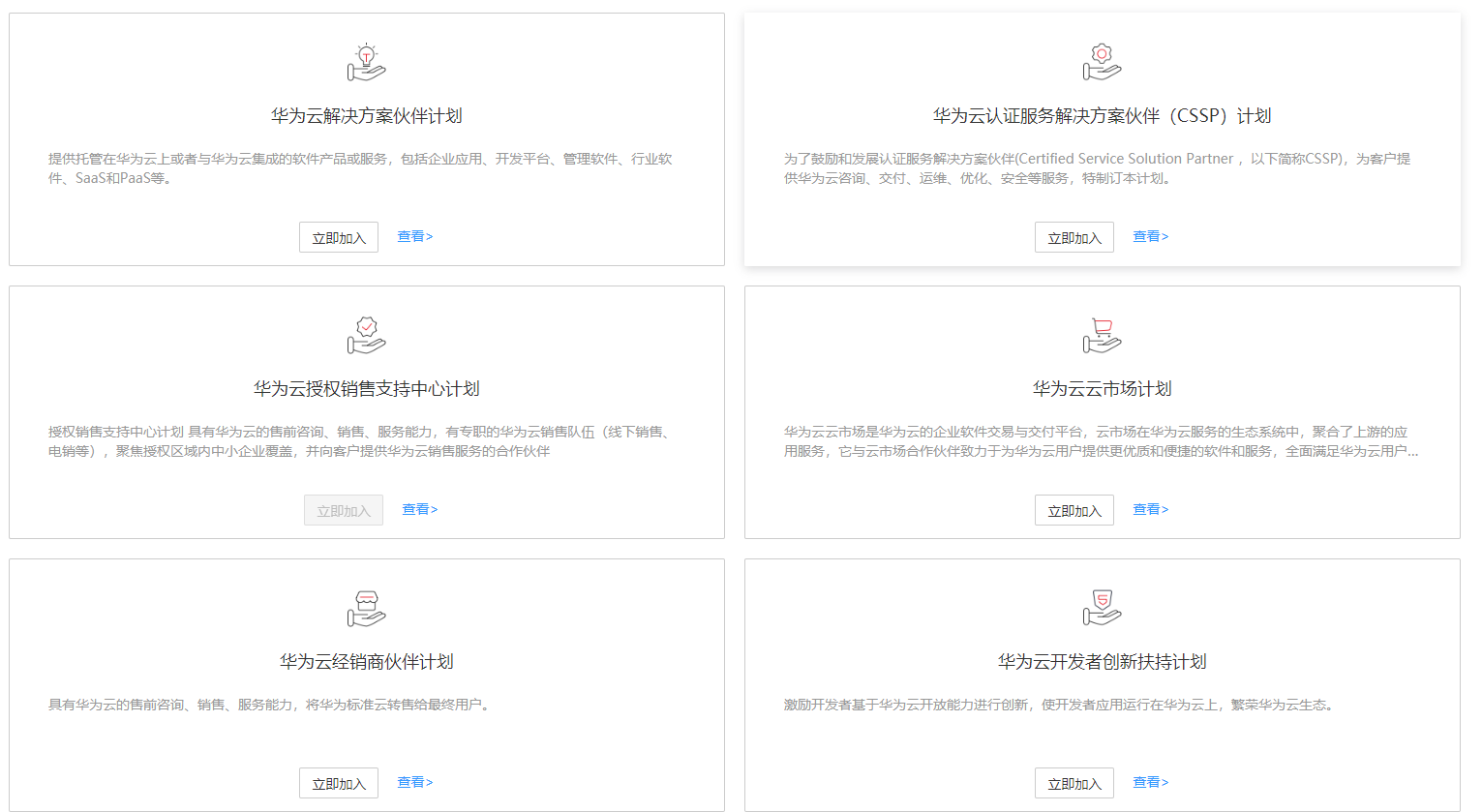The height and width of the screenshot is (812, 1482).
Task: Click description starting 具有华为云的售前咨询
Action: pyautogui.click(x=271, y=705)
